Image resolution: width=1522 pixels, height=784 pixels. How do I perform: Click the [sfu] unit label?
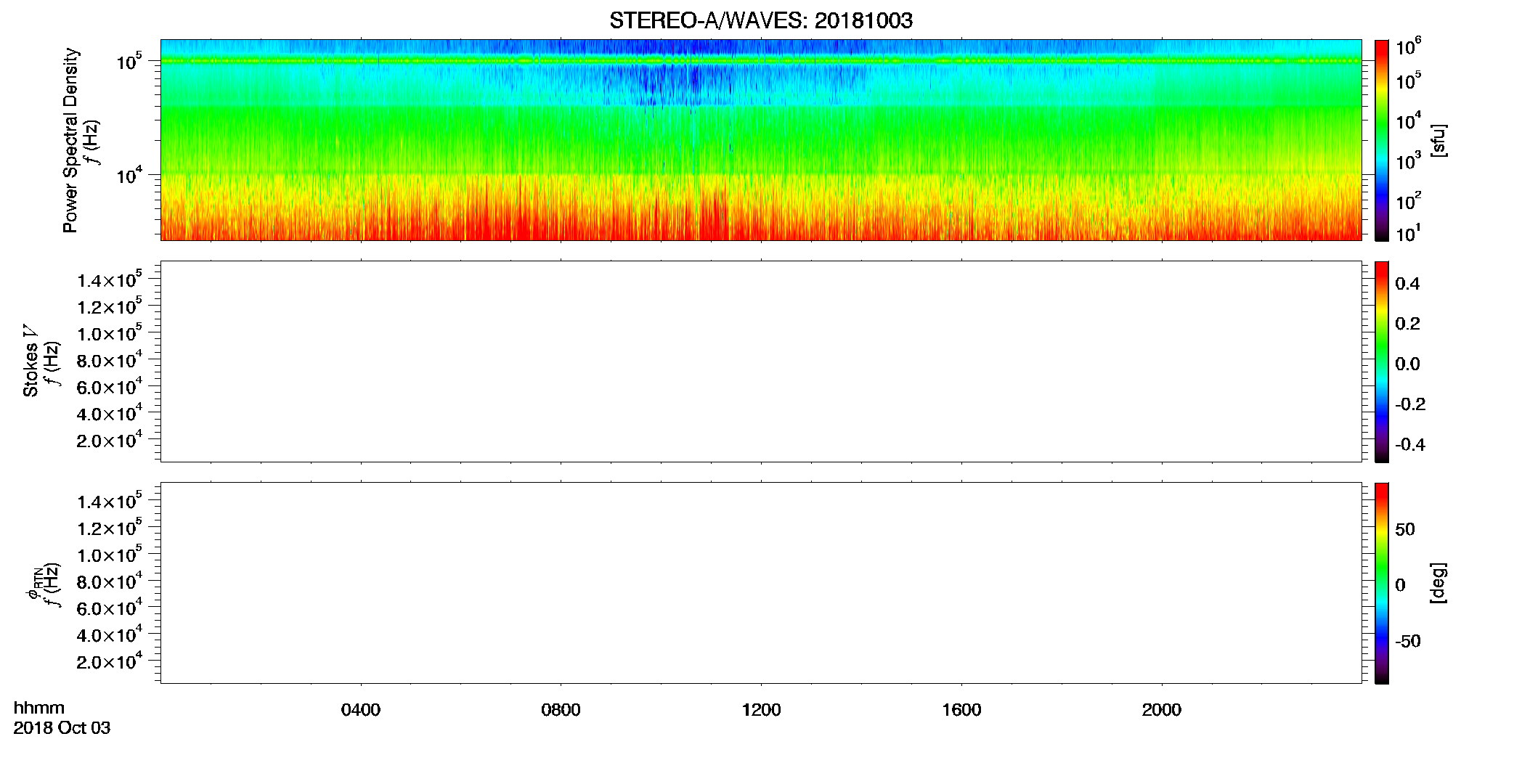(1438, 140)
